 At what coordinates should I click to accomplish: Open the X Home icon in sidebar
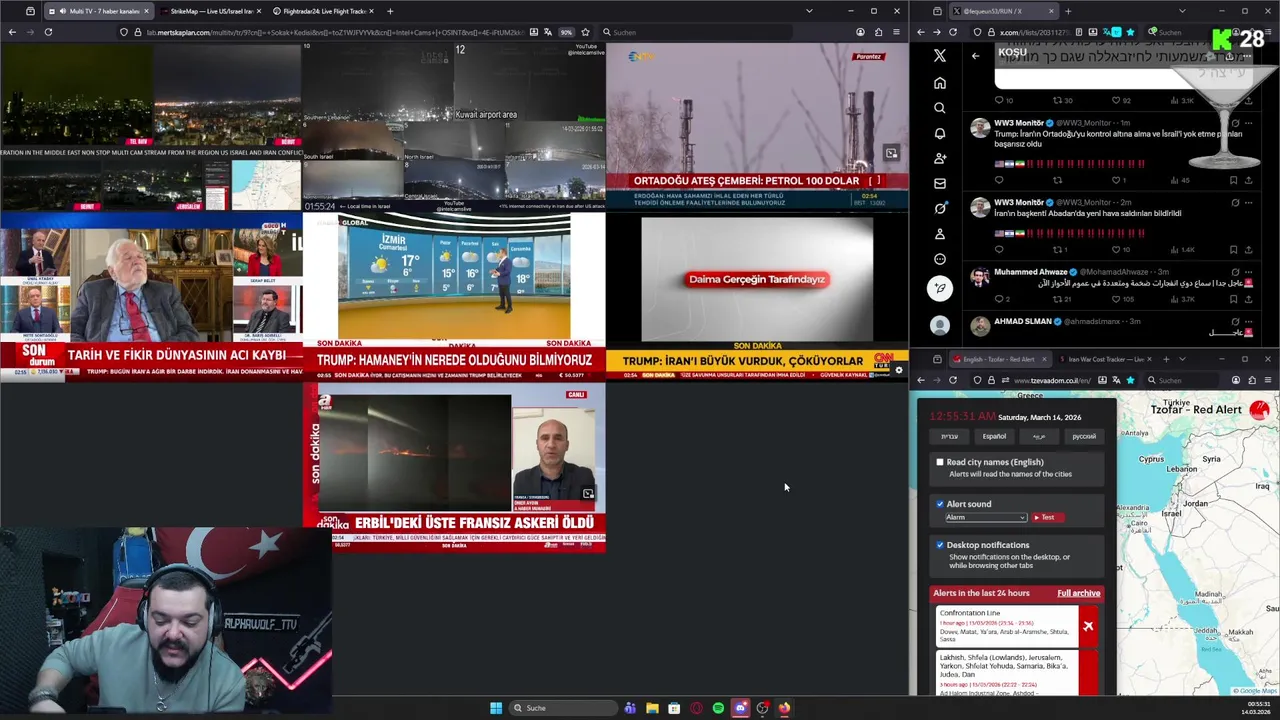point(939,83)
